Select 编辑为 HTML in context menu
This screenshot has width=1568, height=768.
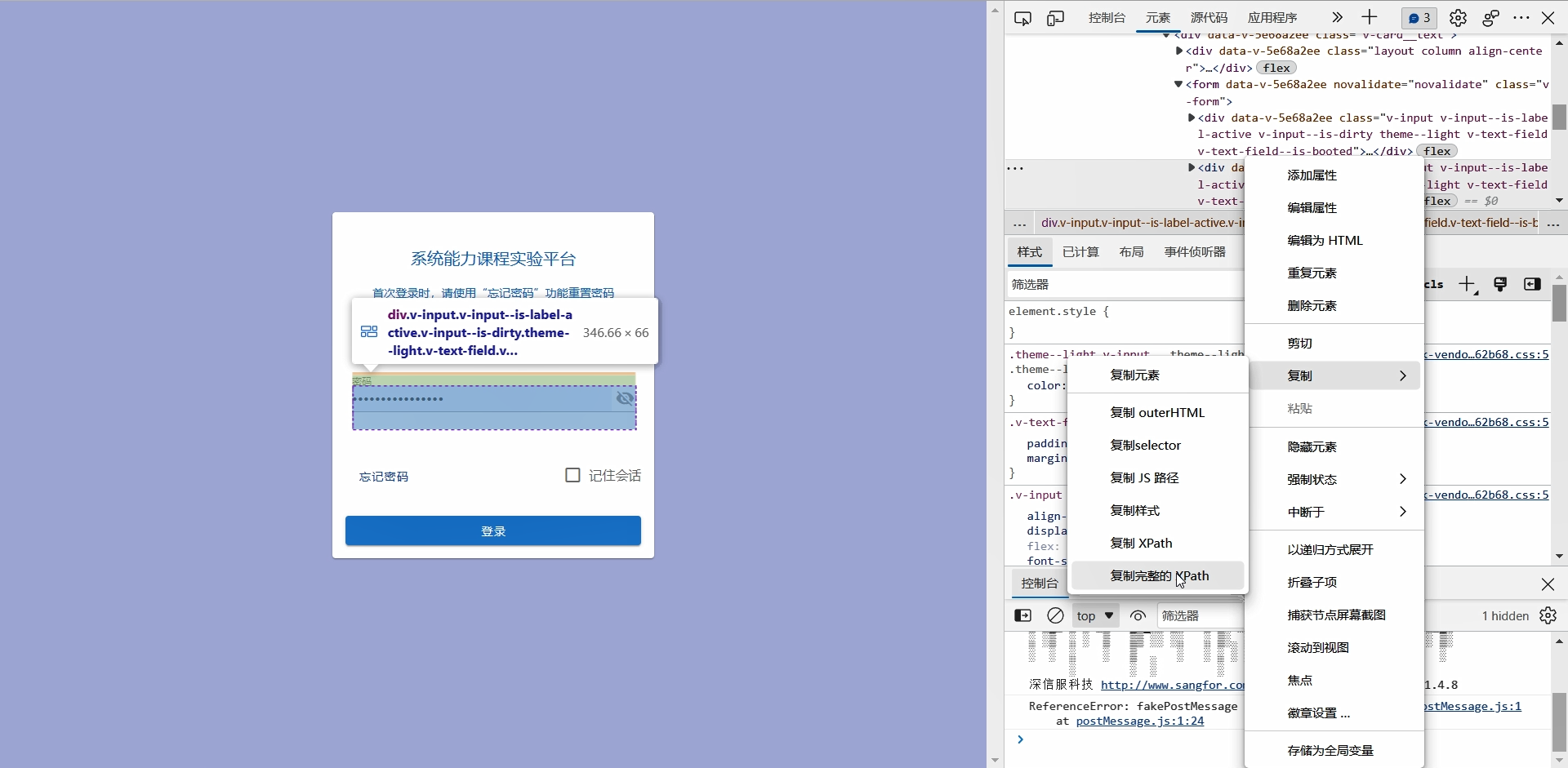coord(1335,240)
